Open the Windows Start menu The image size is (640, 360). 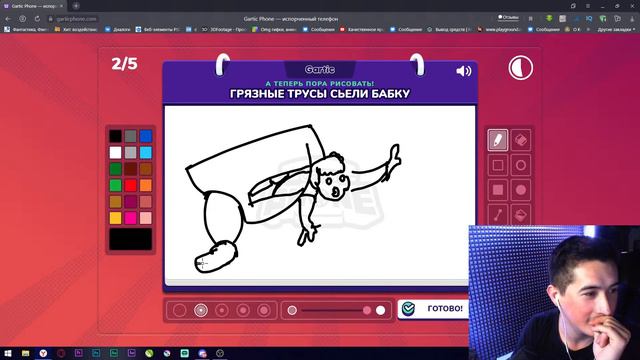8,353
